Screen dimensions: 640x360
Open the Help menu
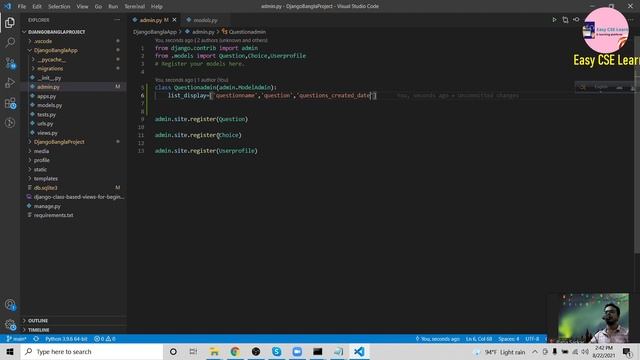[157, 7]
